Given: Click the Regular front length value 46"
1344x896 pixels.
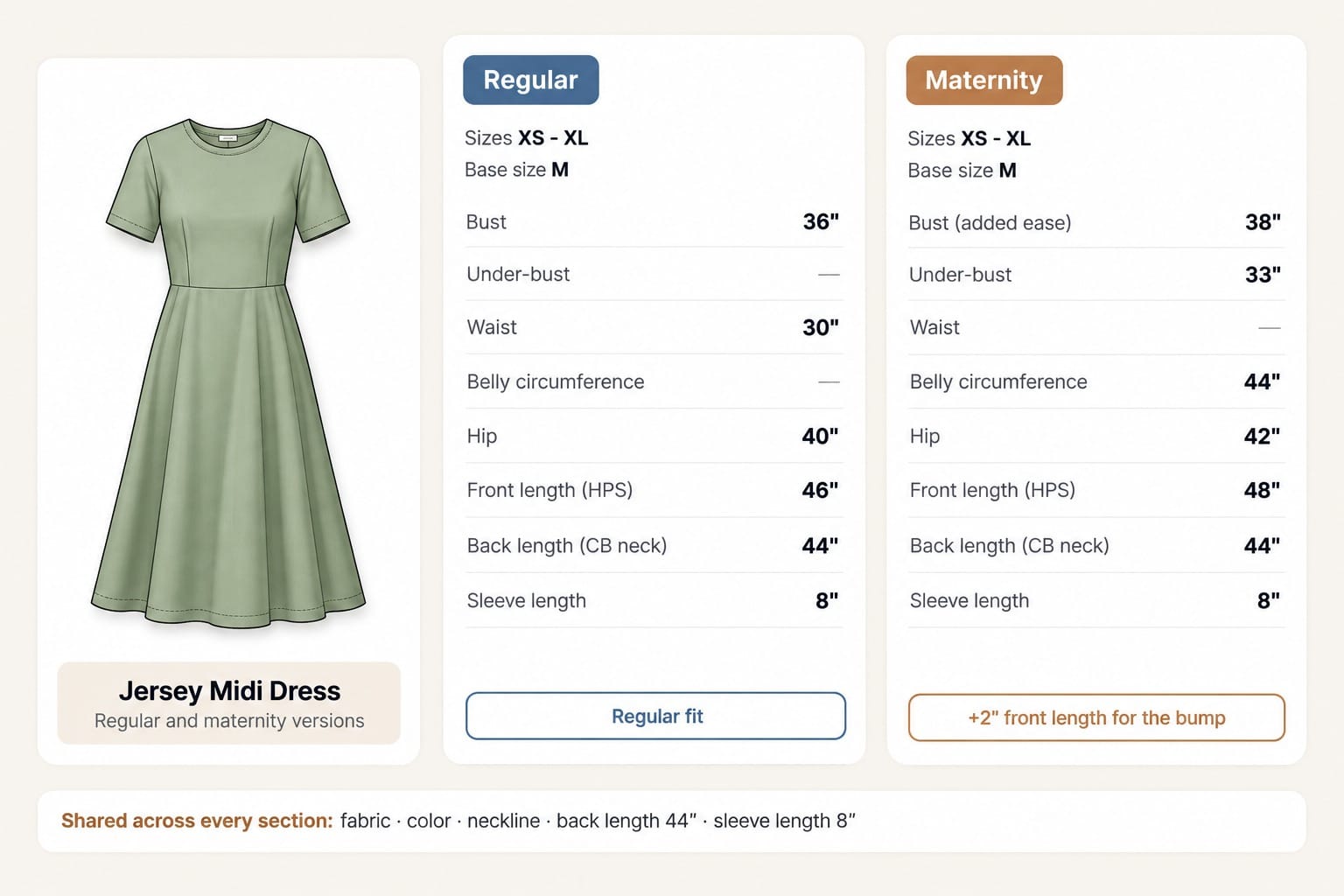Looking at the screenshot, I should [821, 490].
